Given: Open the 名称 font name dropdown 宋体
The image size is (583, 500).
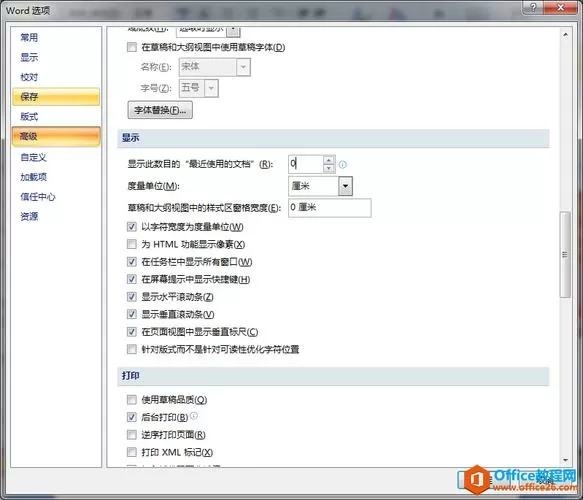Looking at the screenshot, I should (243, 67).
